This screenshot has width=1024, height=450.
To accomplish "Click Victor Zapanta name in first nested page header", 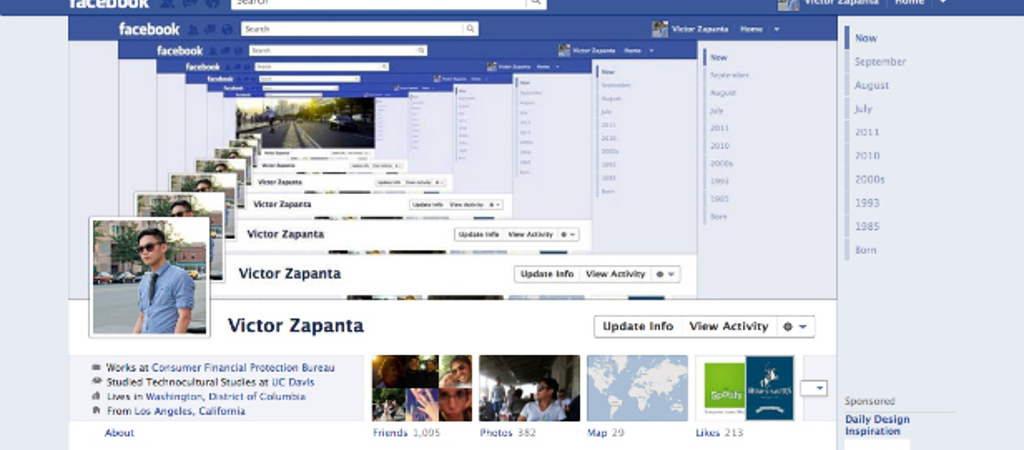I will click(x=701, y=29).
